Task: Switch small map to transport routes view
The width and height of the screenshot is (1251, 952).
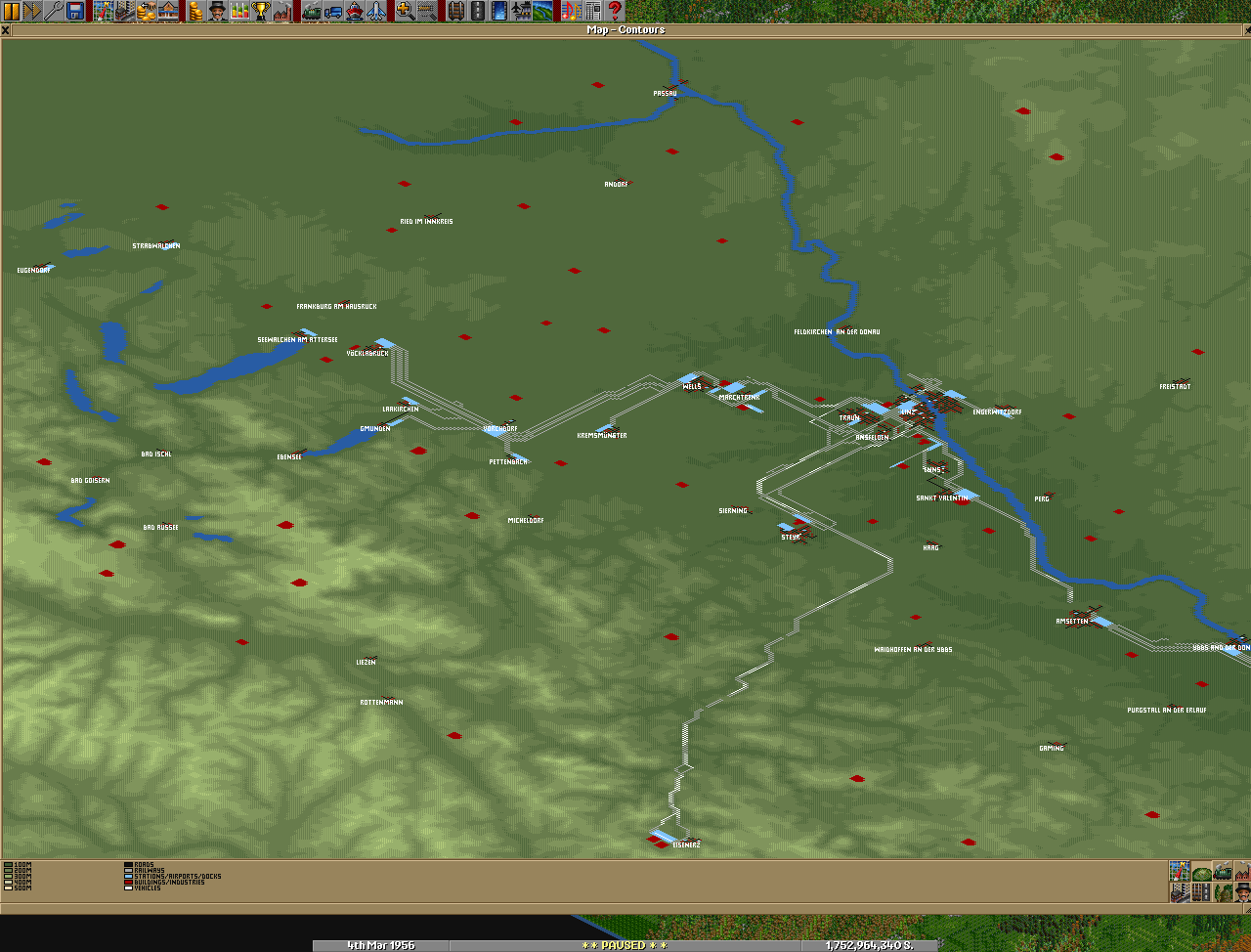Action: click(x=1201, y=892)
